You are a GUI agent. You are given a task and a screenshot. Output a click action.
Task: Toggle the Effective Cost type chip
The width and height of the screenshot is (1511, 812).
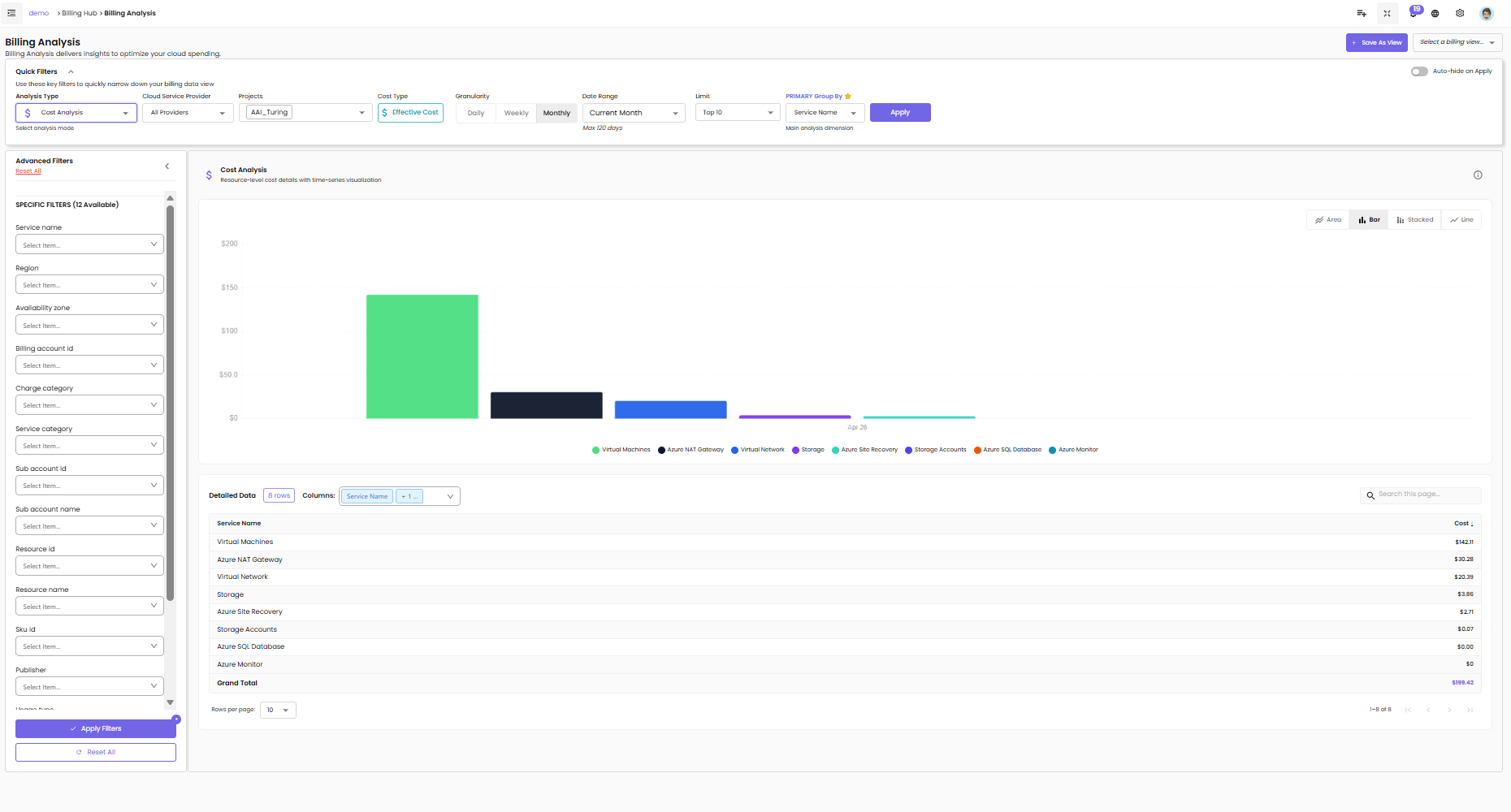coord(410,113)
